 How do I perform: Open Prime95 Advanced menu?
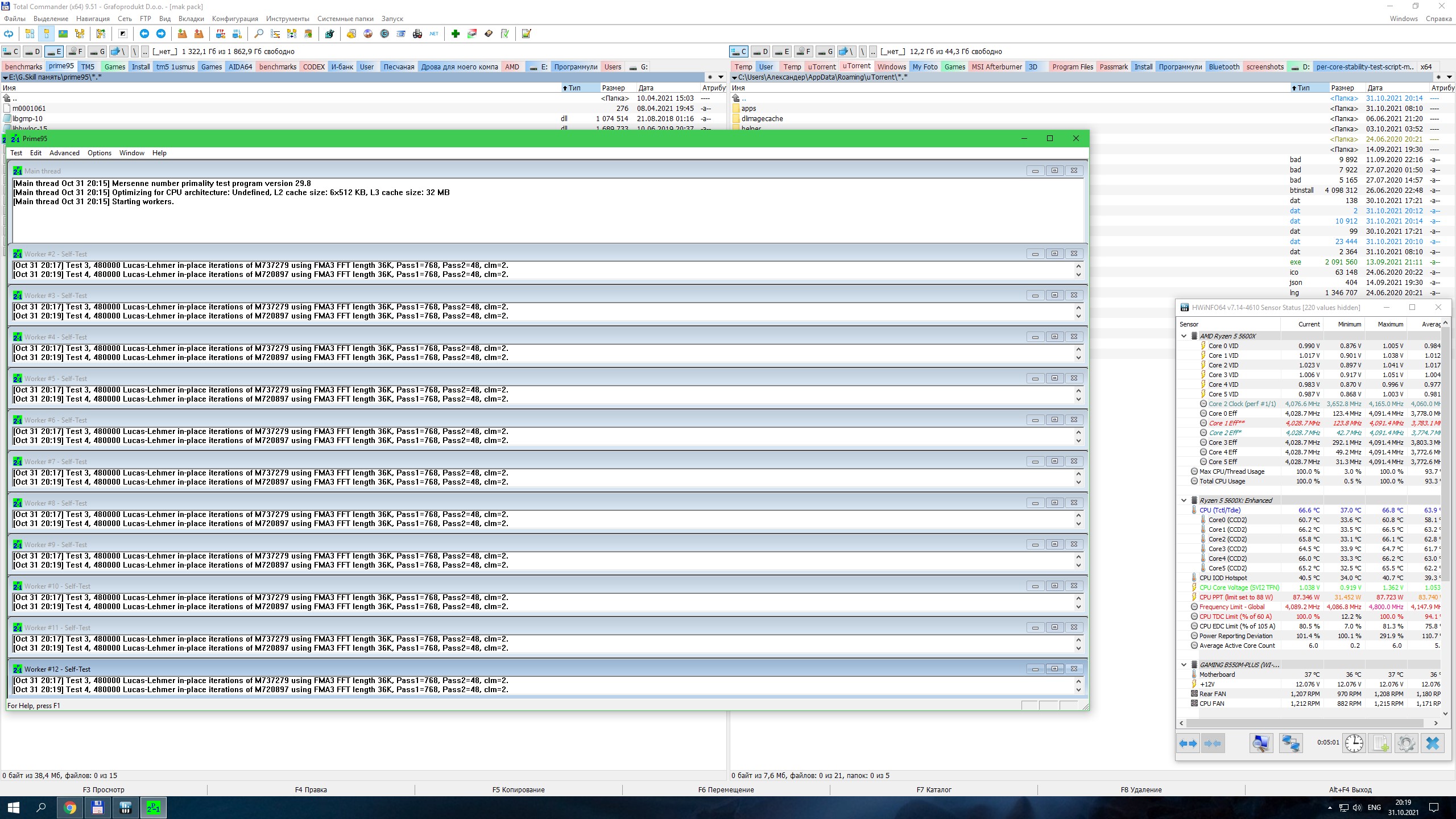(x=64, y=153)
